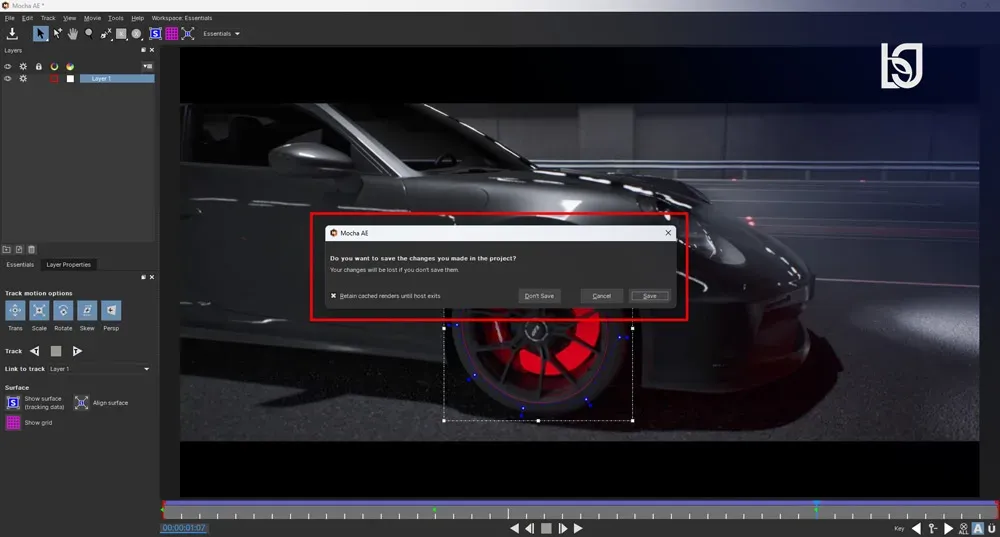
Task: Toggle tracking cog for Layer 1
Action: tap(23, 78)
